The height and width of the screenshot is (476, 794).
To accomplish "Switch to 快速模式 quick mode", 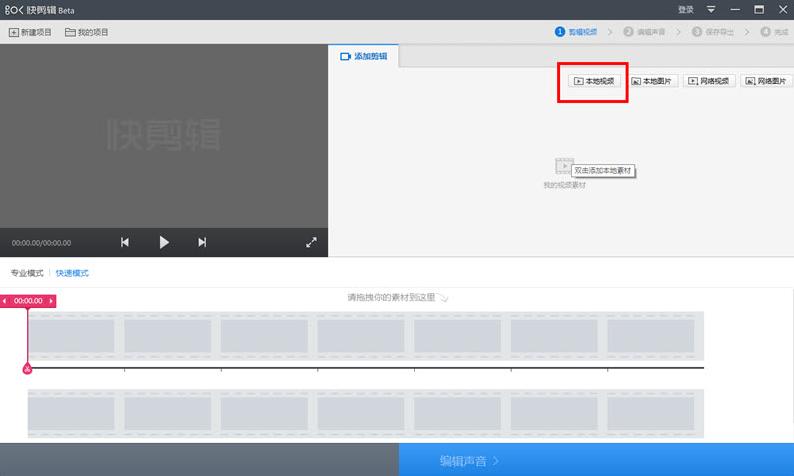I will coord(72,273).
